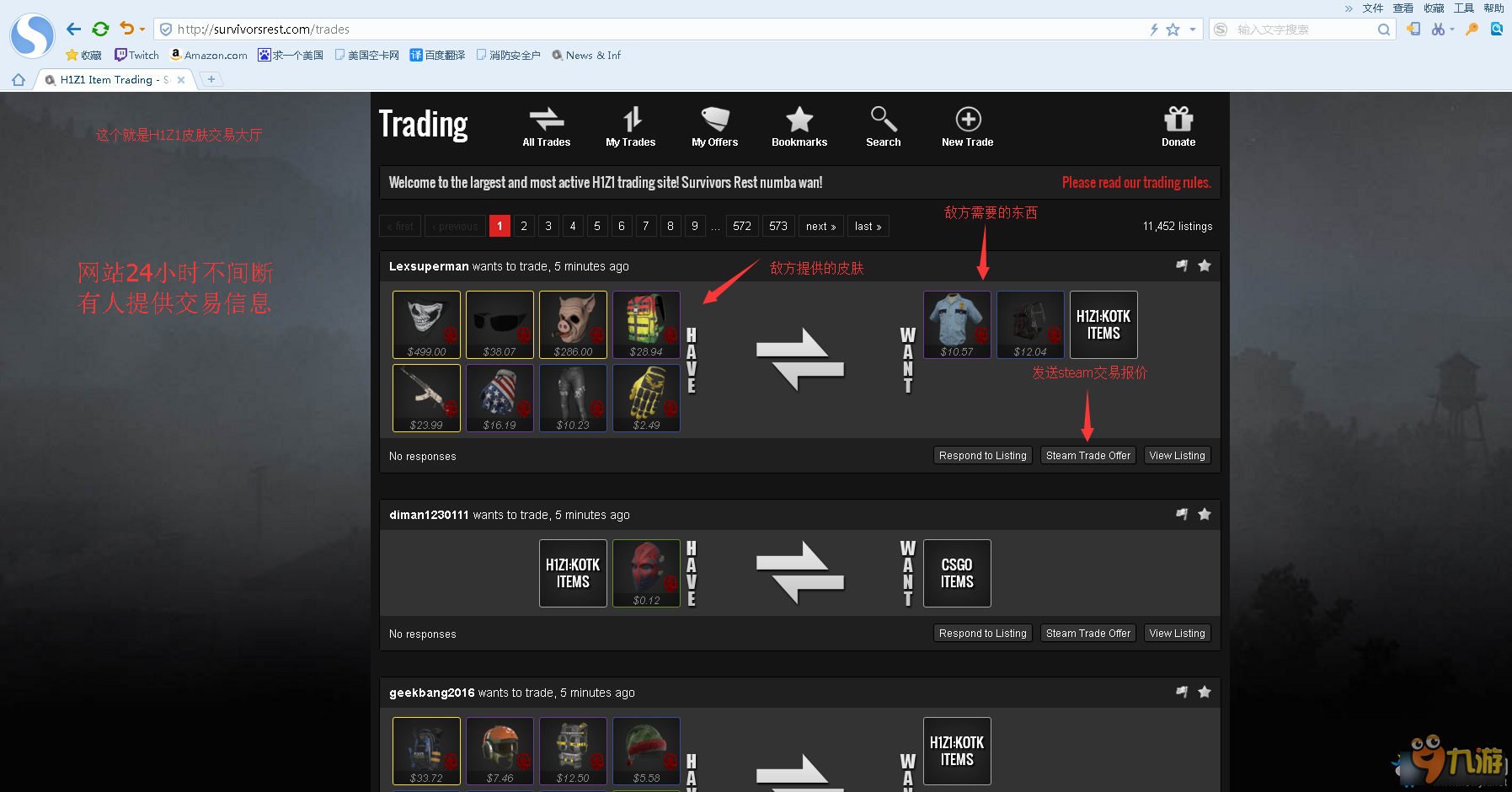The width and height of the screenshot is (1512, 792).
Task: Bookmark the Lexsuperman listing with star
Action: (1205, 266)
